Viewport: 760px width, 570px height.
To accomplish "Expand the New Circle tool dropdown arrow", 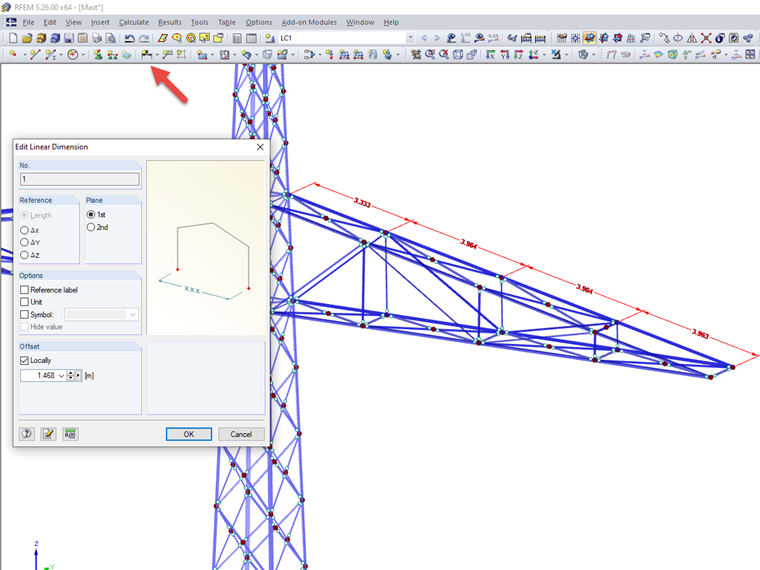I will [x=83, y=55].
